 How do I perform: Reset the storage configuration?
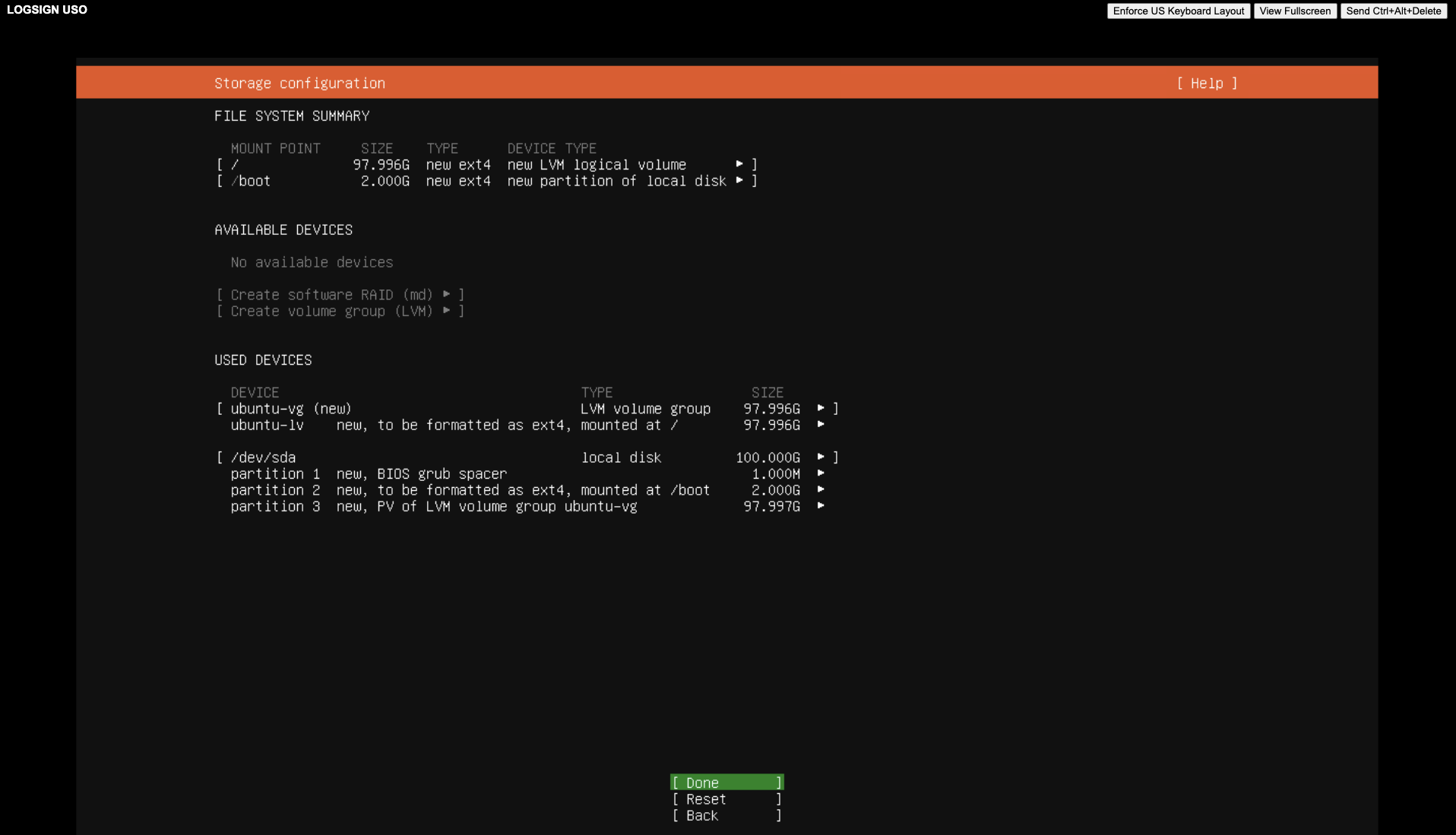[727, 799]
